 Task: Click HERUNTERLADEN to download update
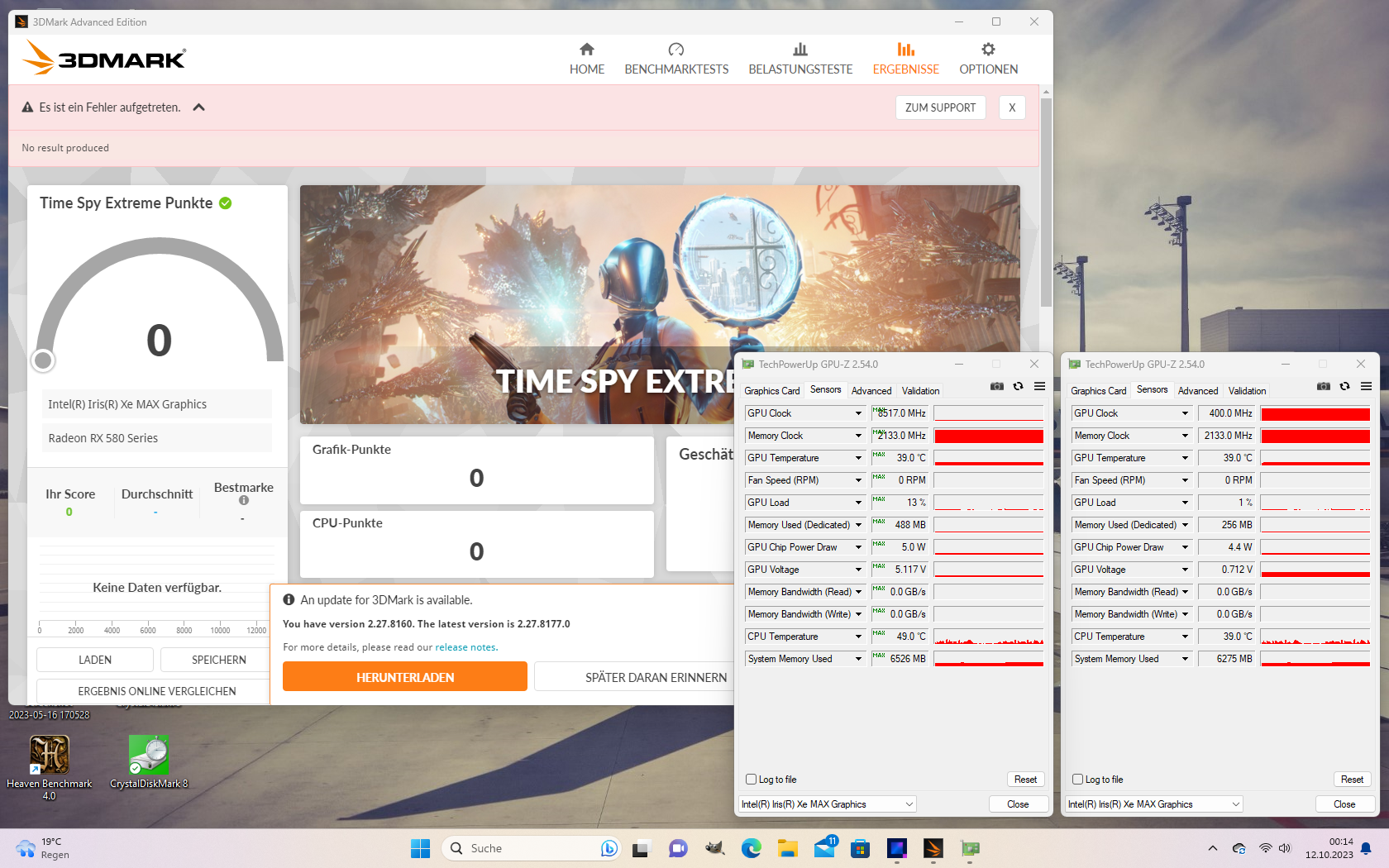click(x=405, y=677)
